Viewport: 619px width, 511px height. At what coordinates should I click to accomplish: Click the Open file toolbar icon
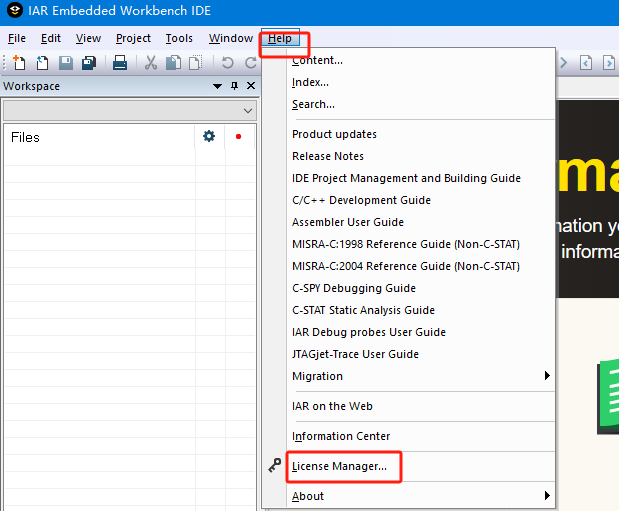[42, 63]
